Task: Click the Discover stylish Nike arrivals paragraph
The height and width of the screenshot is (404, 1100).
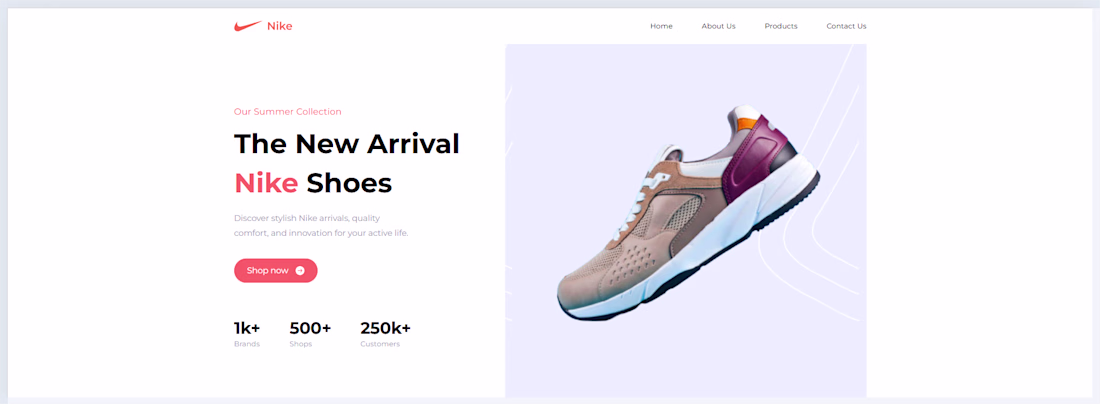Action: click(x=321, y=225)
